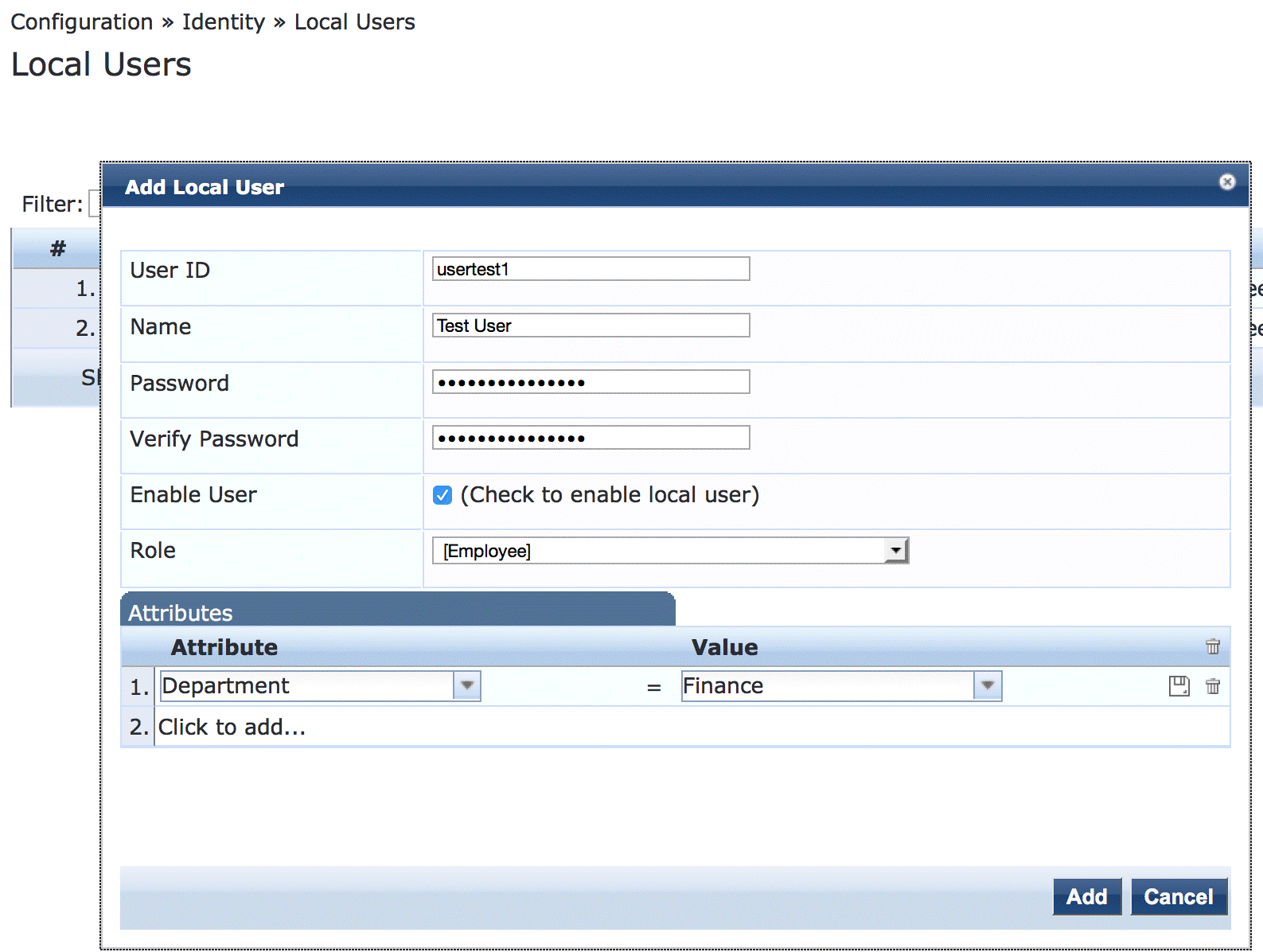Click the trash icon in Attributes header
The height and width of the screenshot is (952, 1263).
tap(1213, 646)
